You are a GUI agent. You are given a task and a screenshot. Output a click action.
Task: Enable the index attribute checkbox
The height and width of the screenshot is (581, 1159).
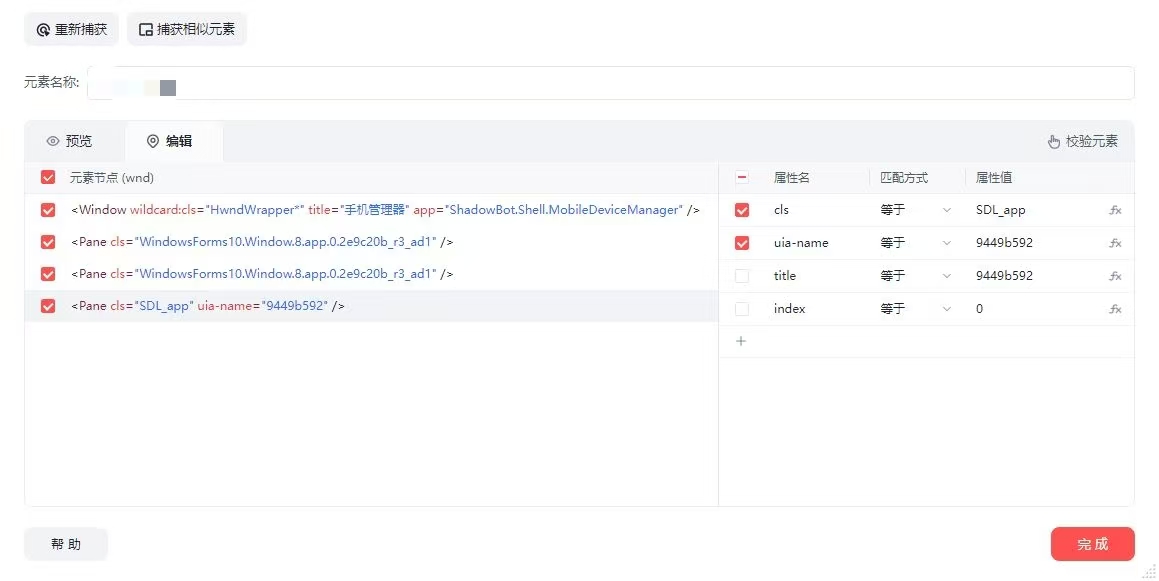tap(741, 309)
